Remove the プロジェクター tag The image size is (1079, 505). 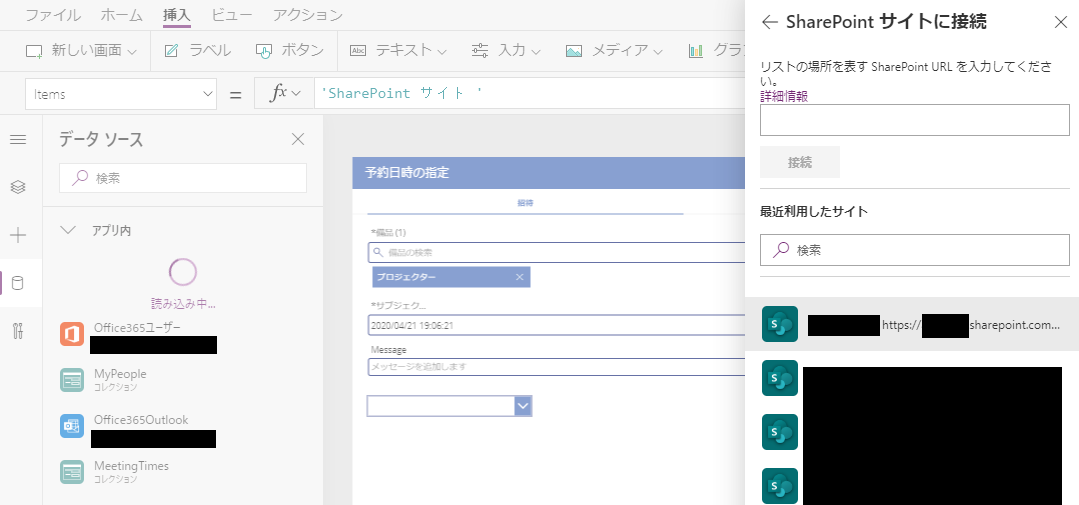tap(520, 277)
